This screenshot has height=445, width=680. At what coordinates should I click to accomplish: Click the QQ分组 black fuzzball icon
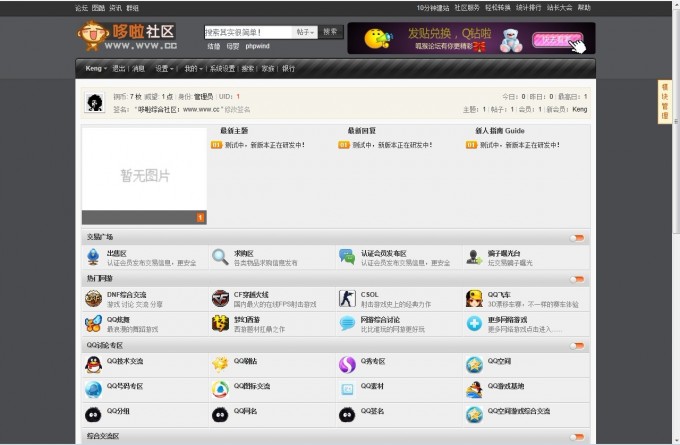(x=93, y=415)
